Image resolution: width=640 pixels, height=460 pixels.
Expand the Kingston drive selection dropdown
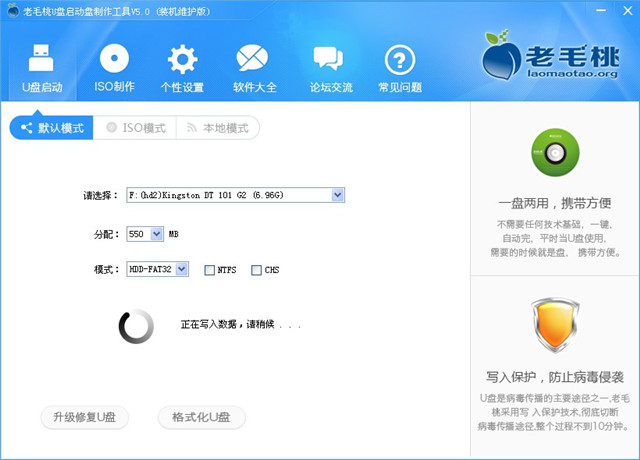[x=338, y=195]
